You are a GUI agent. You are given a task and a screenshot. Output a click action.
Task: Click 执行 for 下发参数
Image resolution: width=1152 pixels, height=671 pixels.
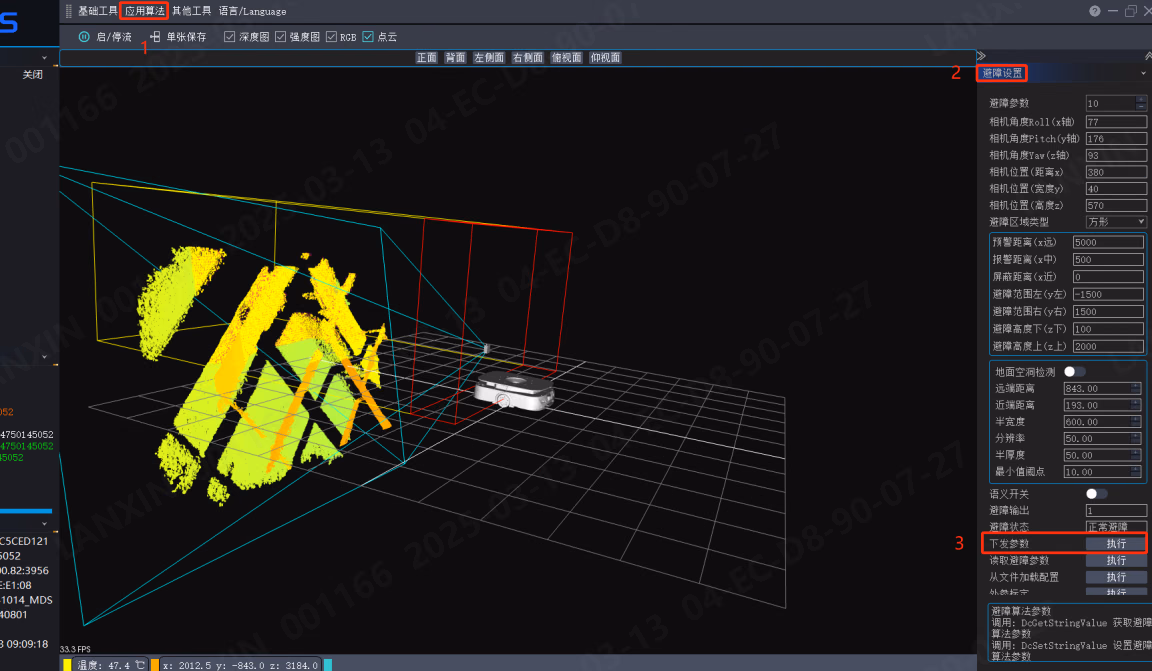tap(1116, 544)
